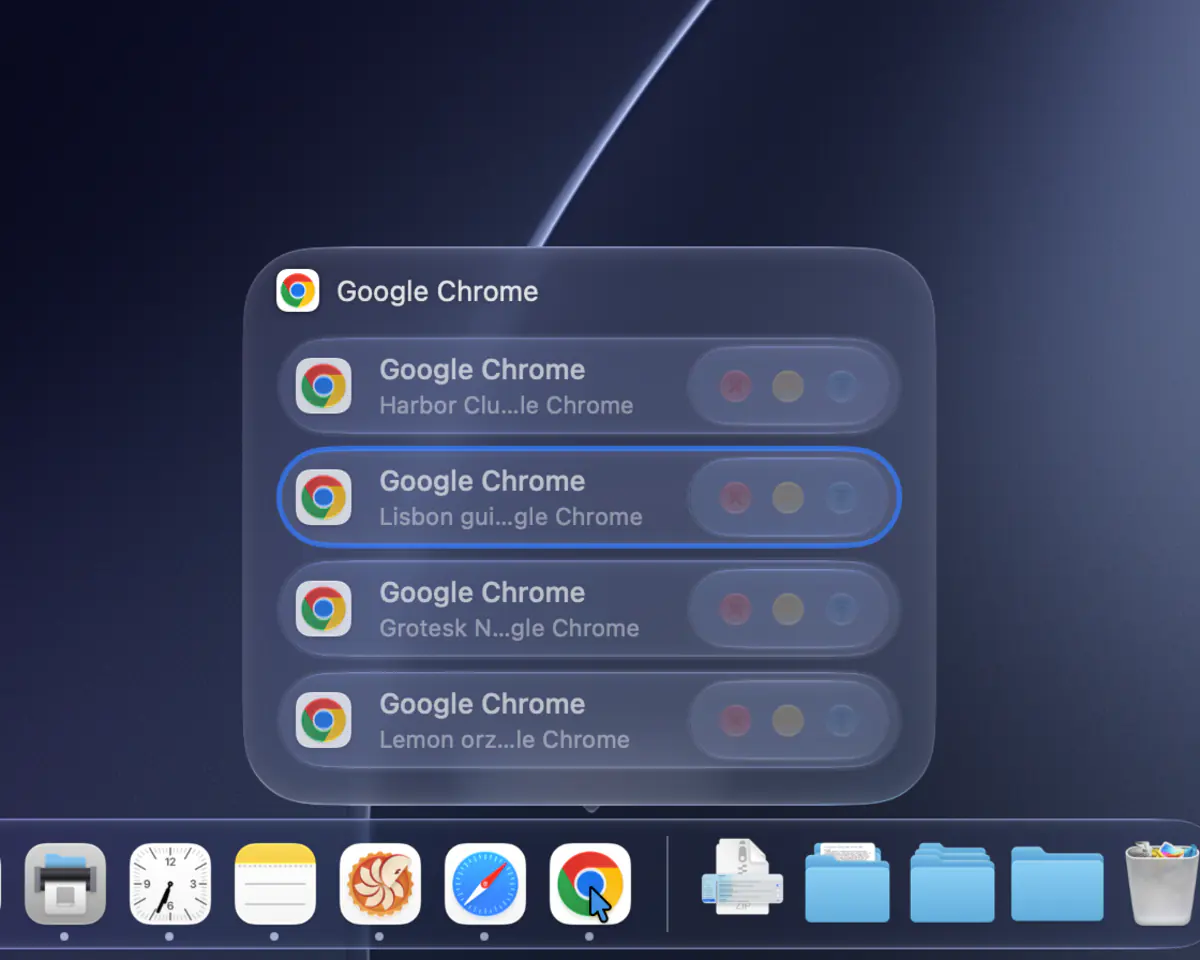Click the blue button on Lisbon gui row
This screenshot has width=1200, height=960.
pyautogui.click(x=841, y=497)
